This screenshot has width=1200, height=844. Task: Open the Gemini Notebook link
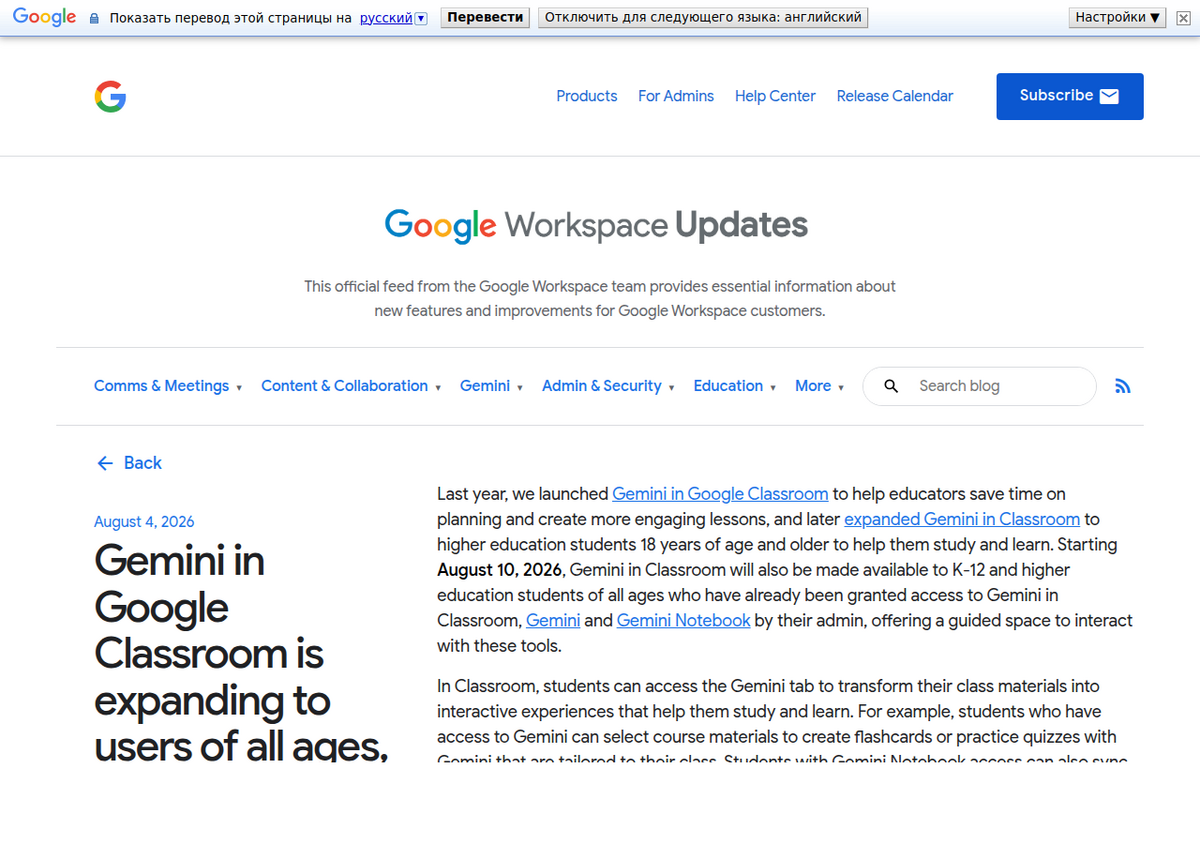pyautogui.click(x=684, y=620)
